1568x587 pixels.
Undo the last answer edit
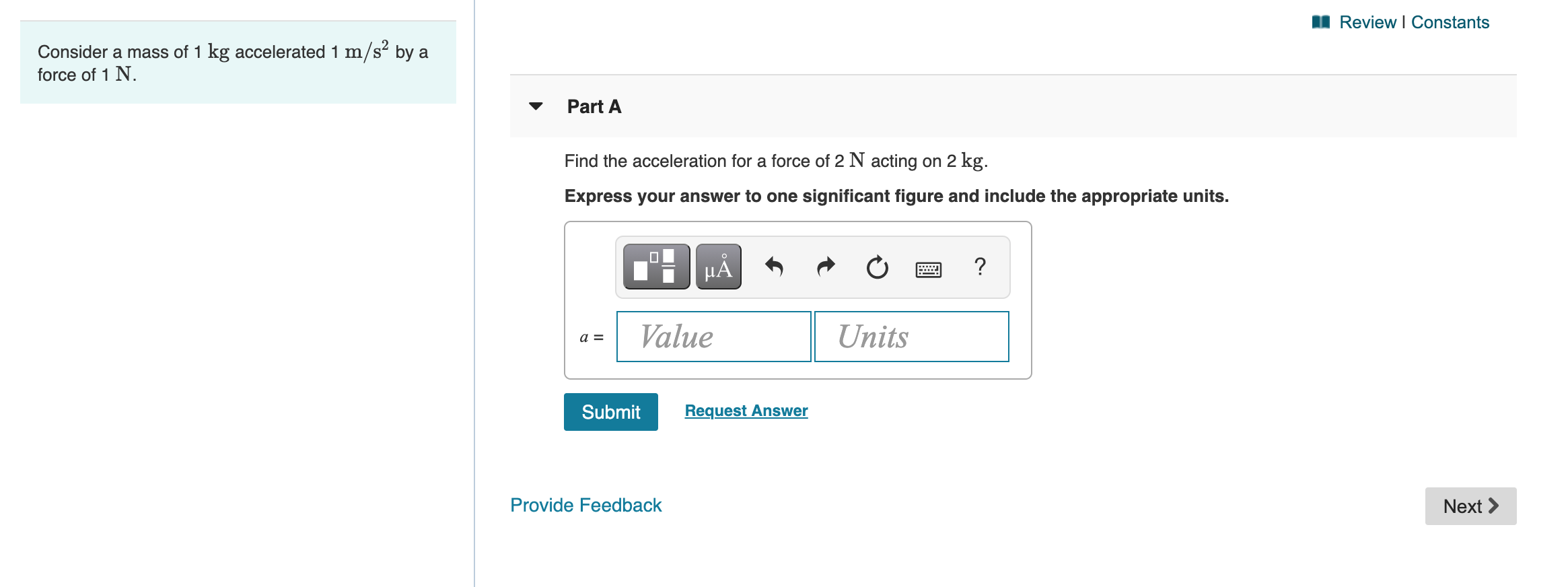click(x=774, y=267)
